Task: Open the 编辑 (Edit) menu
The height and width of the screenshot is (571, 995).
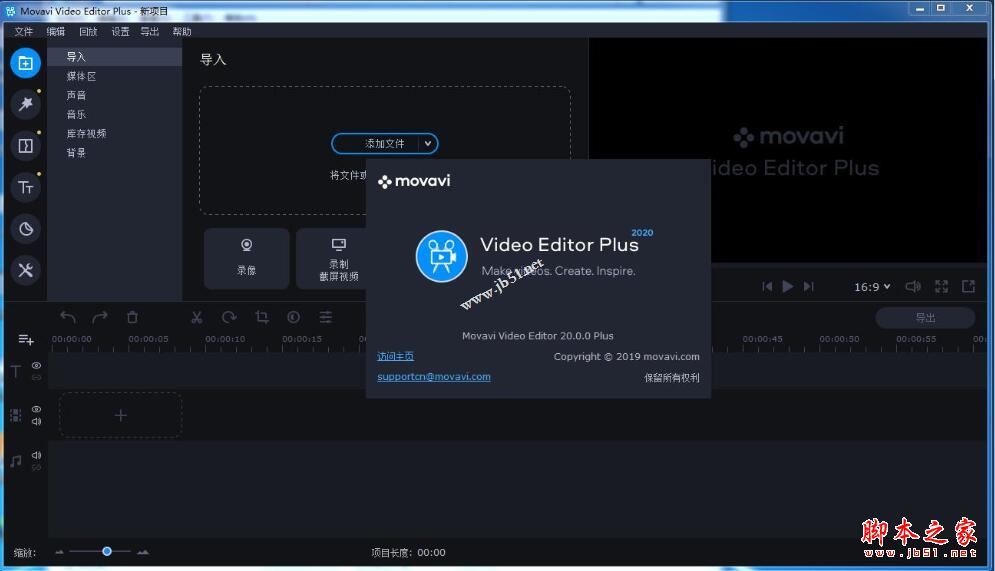Action: [56, 32]
